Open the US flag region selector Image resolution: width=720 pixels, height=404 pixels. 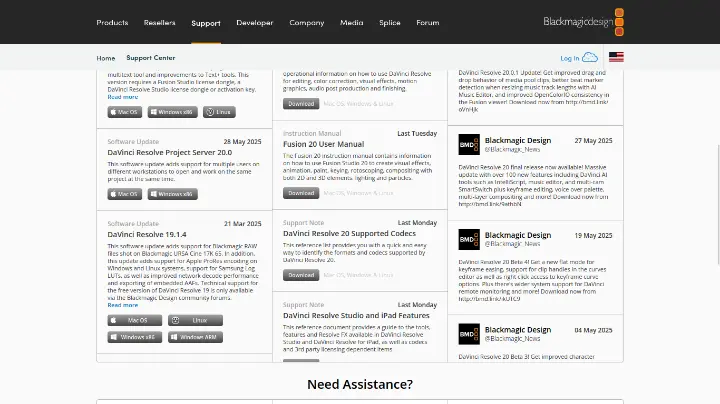pos(616,57)
